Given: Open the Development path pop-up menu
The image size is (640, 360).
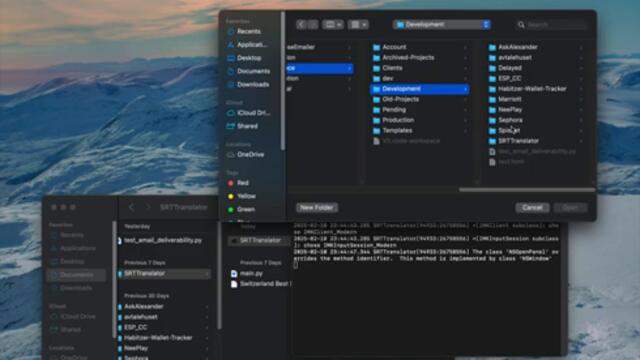Looking at the screenshot, I should [x=442, y=24].
